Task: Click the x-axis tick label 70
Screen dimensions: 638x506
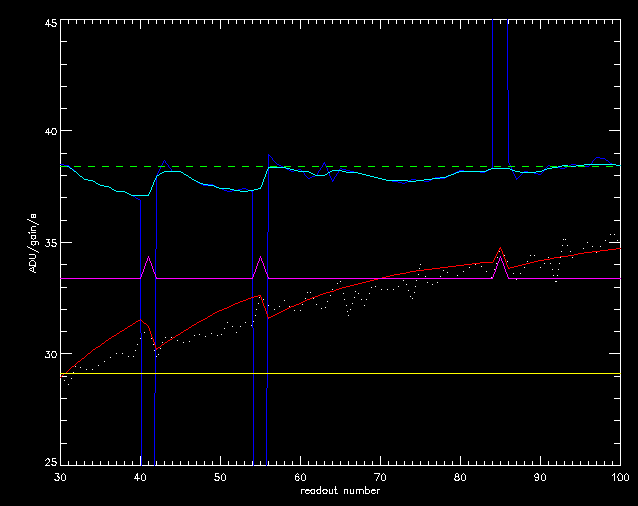Action: tap(380, 477)
